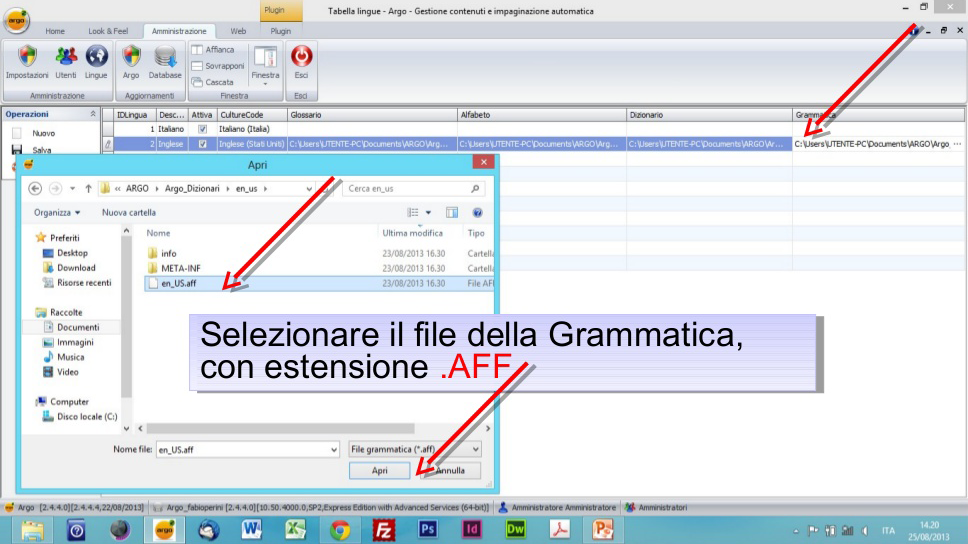Click the CultureCode column header
968x544 pixels.
[x=252, y=115]
